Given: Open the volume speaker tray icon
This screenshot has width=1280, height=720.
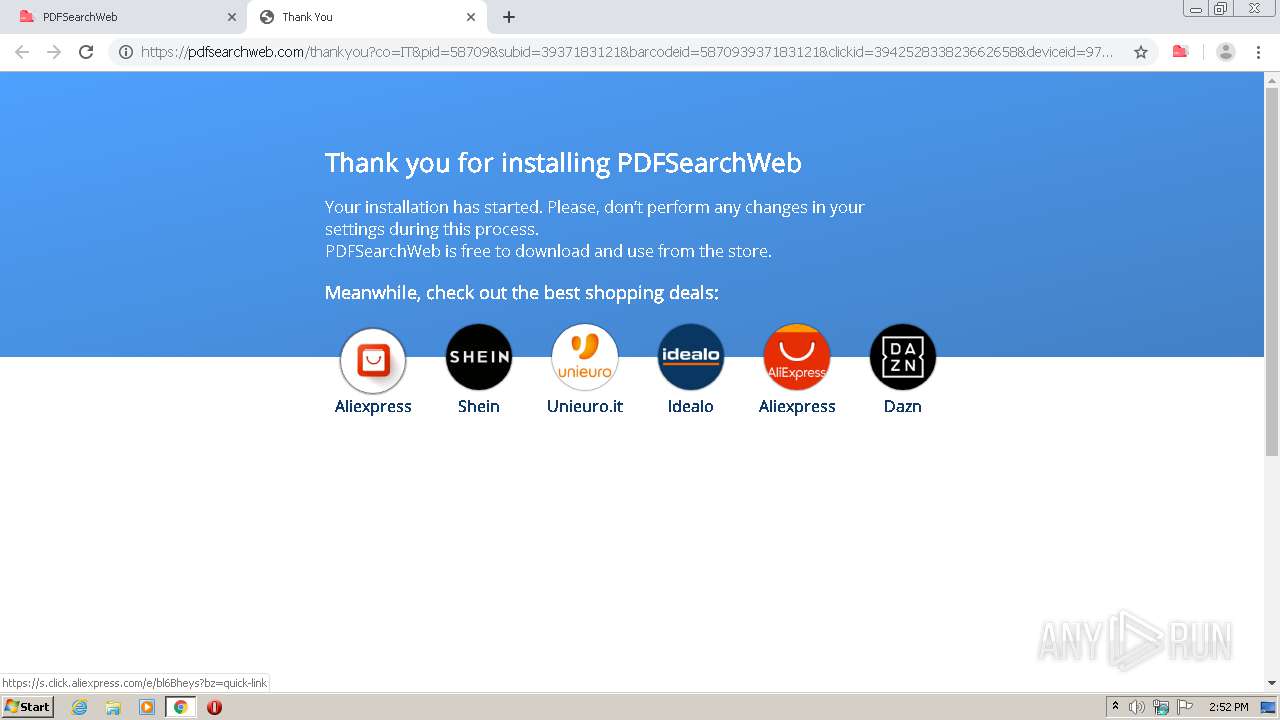Looking at the screenshot, I should pos(1137,707).
